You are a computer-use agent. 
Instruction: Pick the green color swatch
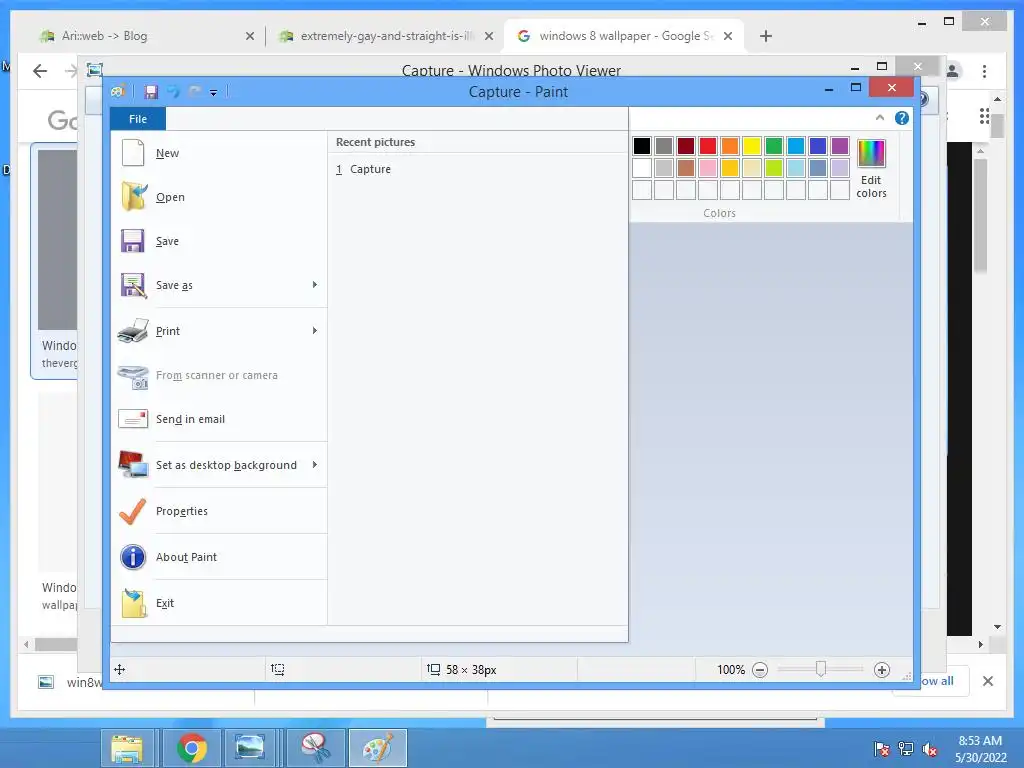point(774,146)
